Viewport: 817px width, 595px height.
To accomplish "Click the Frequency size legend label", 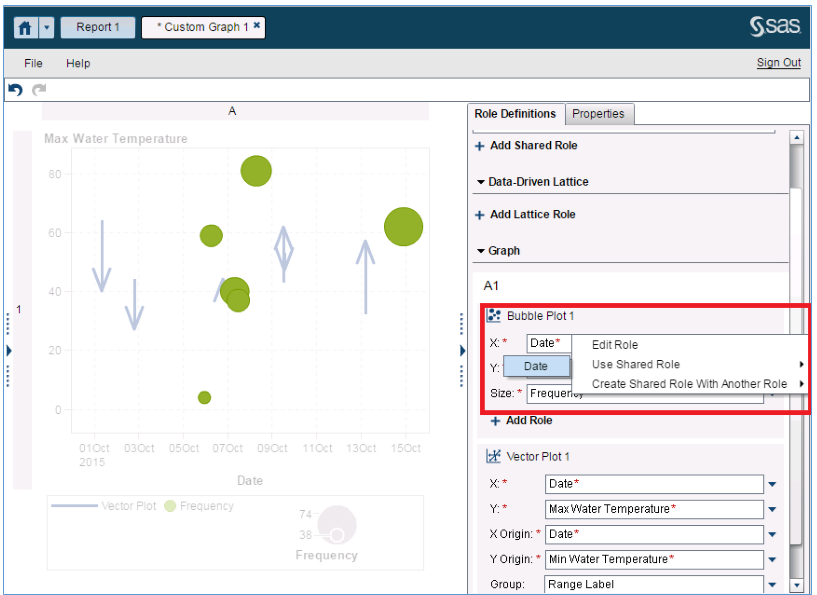I will point(327,555).
